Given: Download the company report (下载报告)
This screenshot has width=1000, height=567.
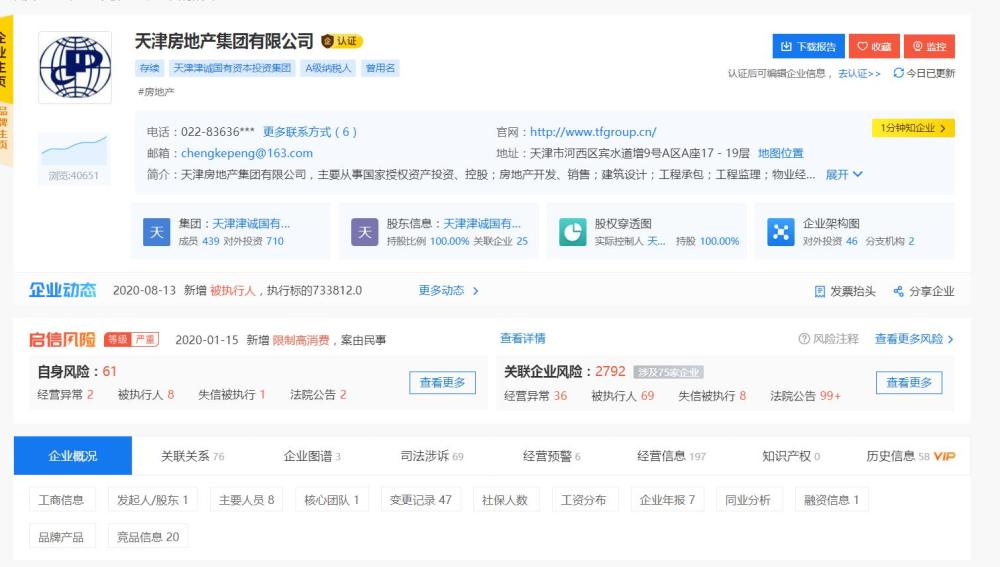Looking at the screenshot, I should point(808,47).
